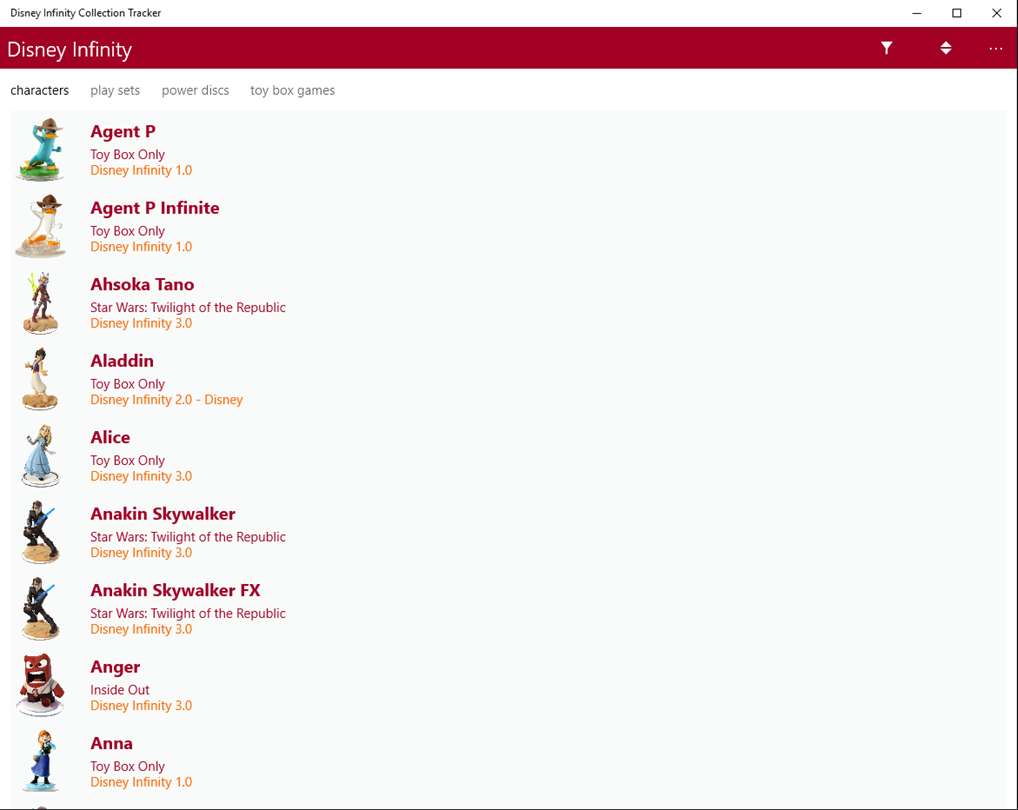The image size is (1018, 810).
Task: Select the Alice figure image
Action: tap(41, 456)
